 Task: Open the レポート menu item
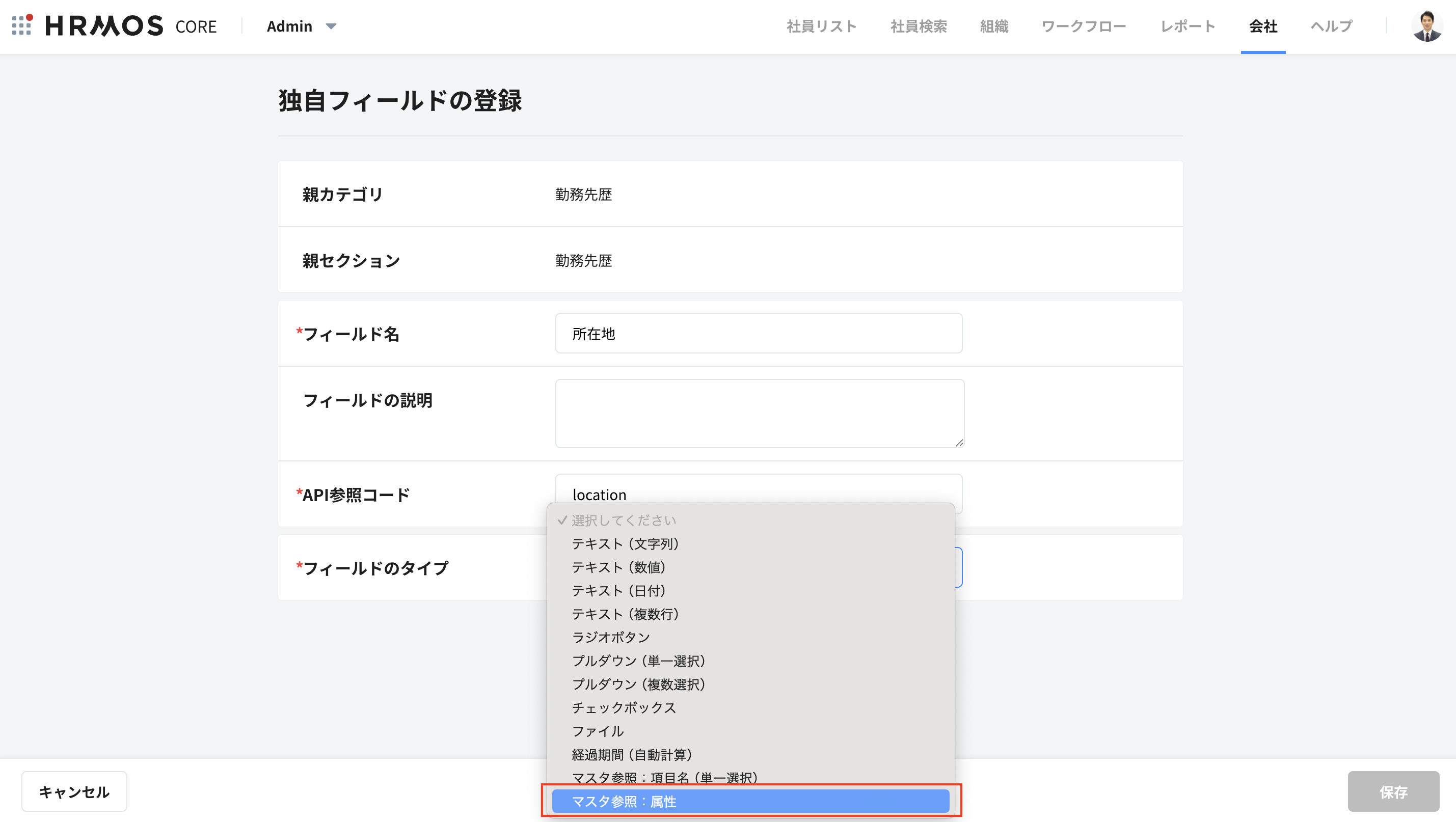coord(1188,26)
